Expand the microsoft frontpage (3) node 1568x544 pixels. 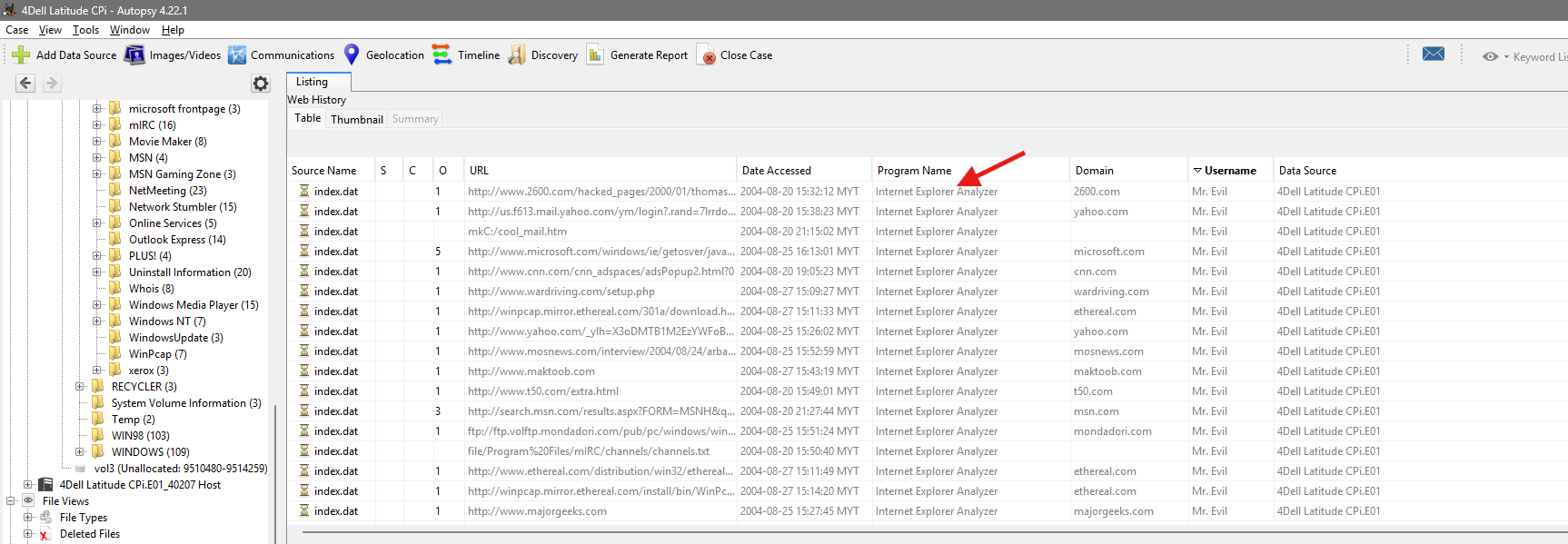[96, 109]
